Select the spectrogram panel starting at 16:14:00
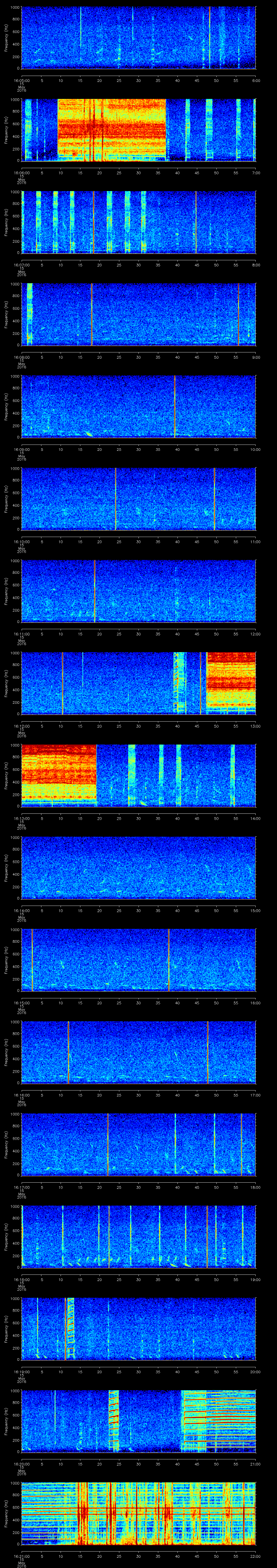This screenshot has width=277, height=1568. [x=139, y=868]
